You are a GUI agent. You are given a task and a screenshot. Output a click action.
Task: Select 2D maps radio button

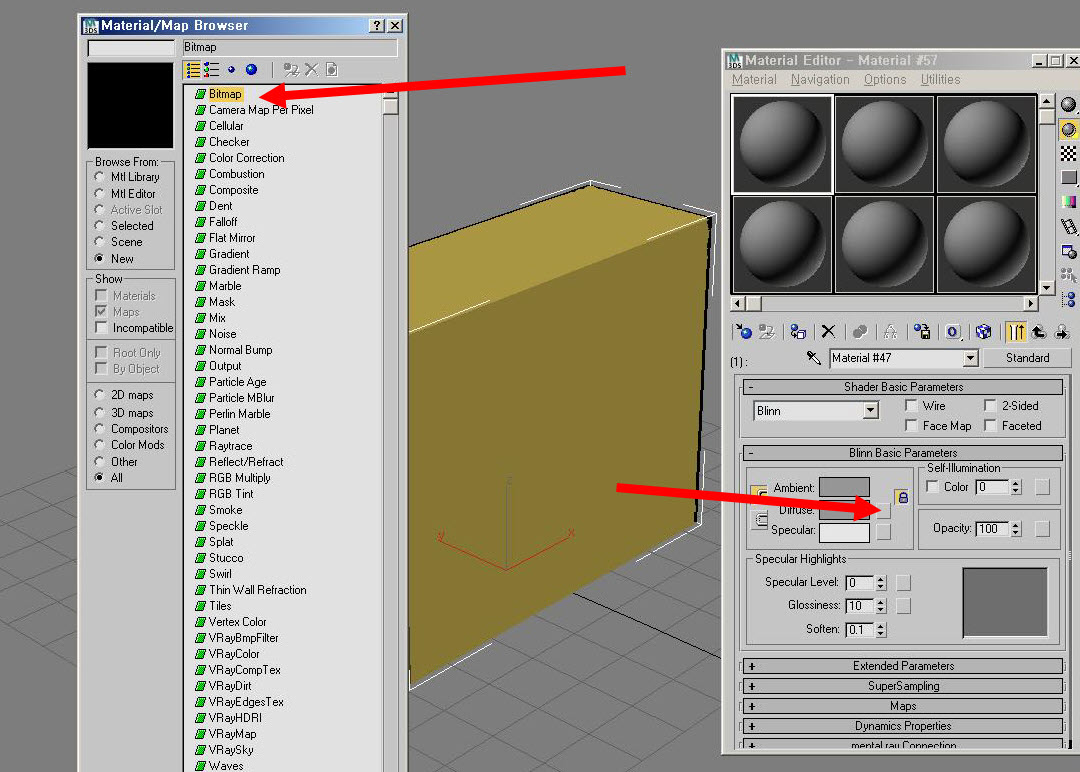point(100,395)
